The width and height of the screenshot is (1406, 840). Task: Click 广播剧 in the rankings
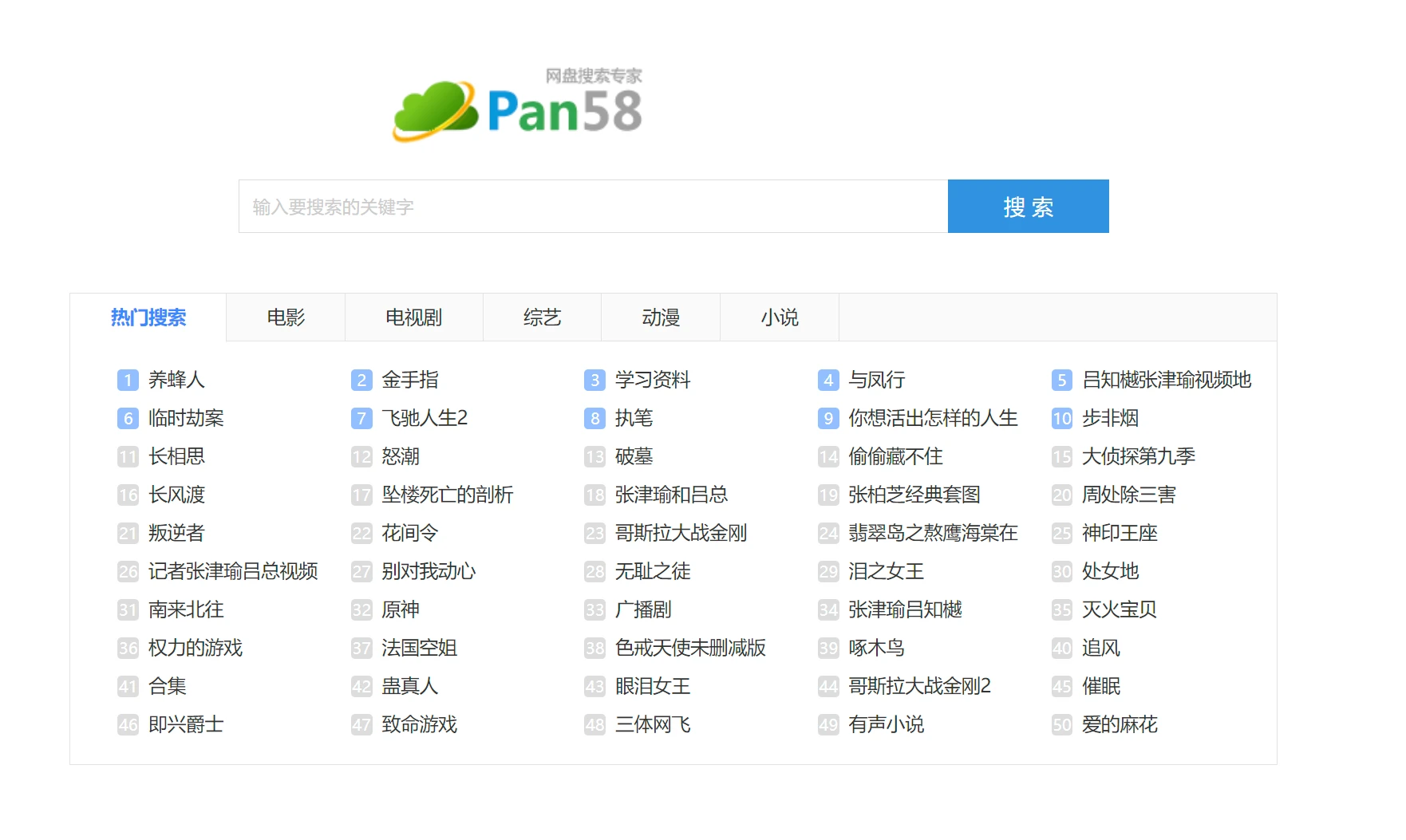pyautogui.click(x=643, y=609)
